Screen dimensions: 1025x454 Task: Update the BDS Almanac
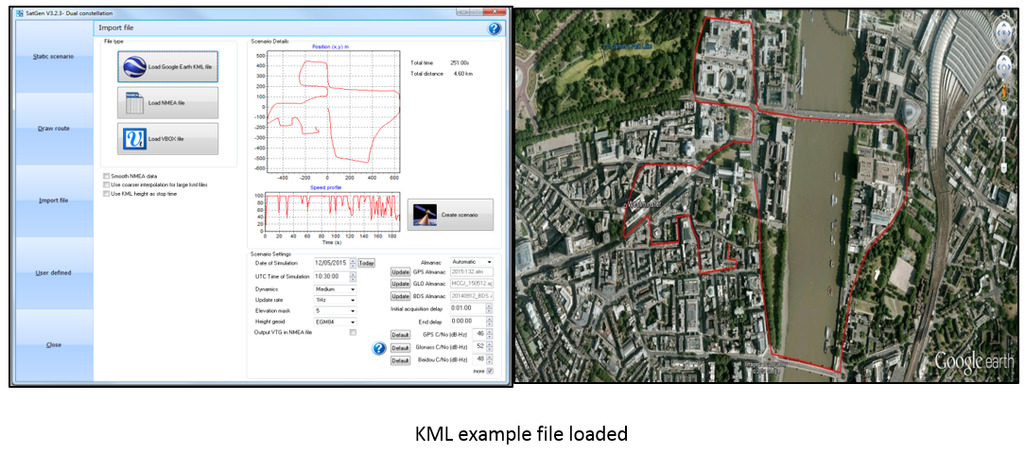(x=400, y=297)
